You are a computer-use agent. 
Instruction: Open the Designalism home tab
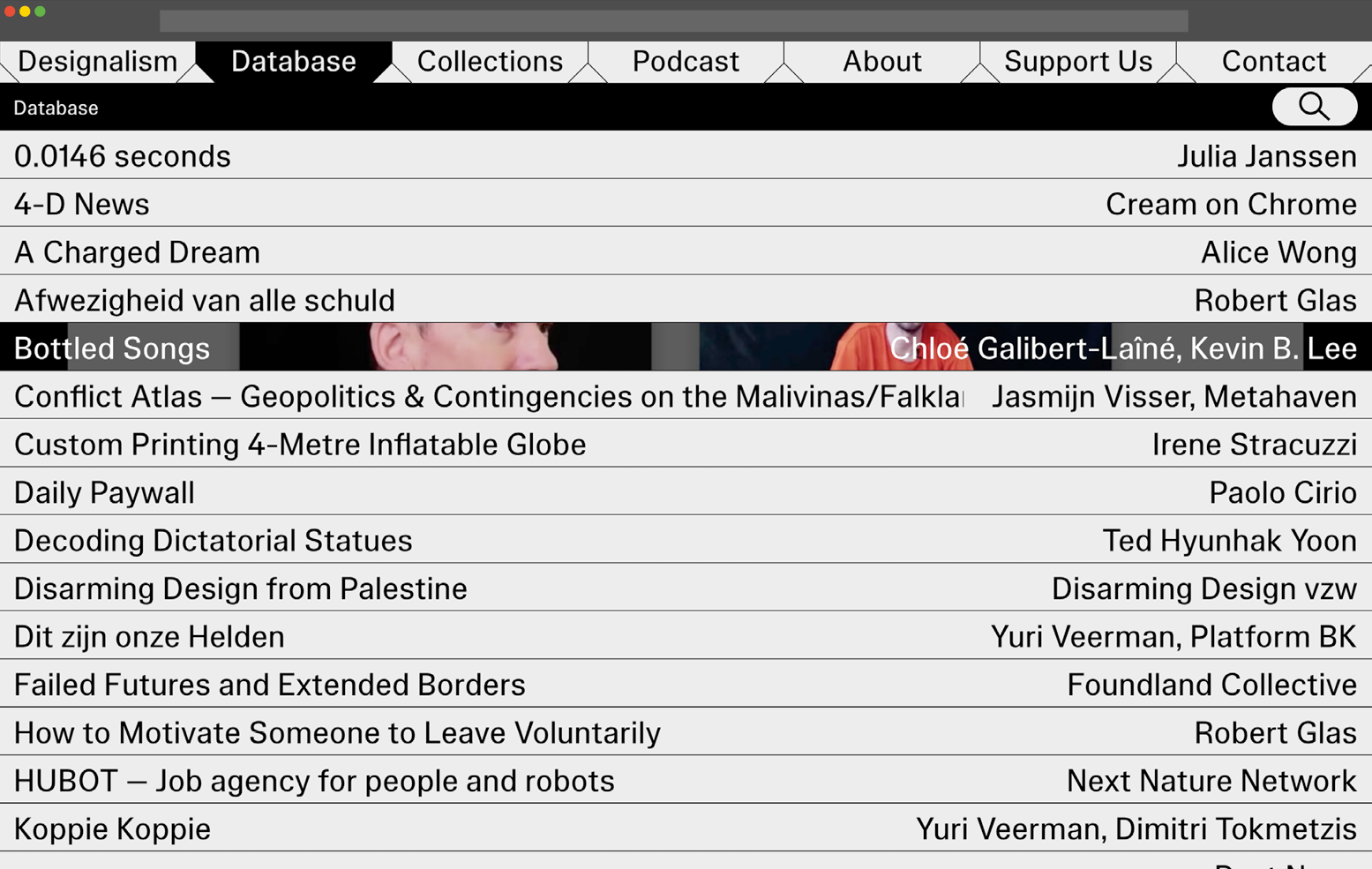97,62
